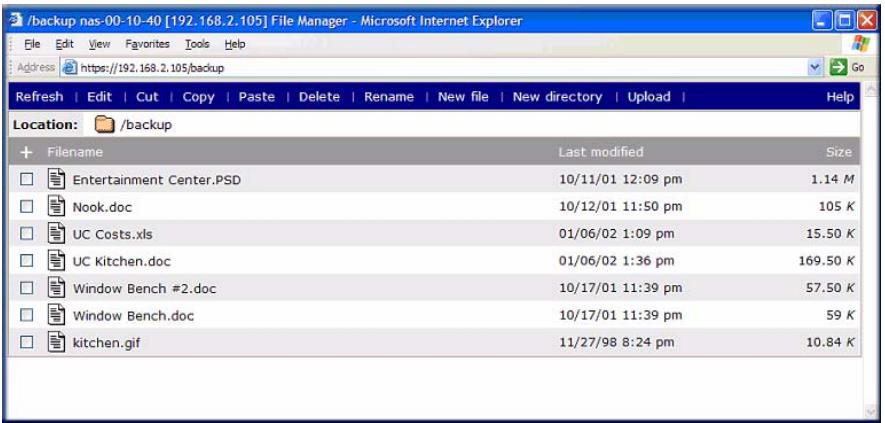Open the Favorites menu
The height and width of the screenshot is (423, 885).
pyautogui.click(x=147, y=44)
